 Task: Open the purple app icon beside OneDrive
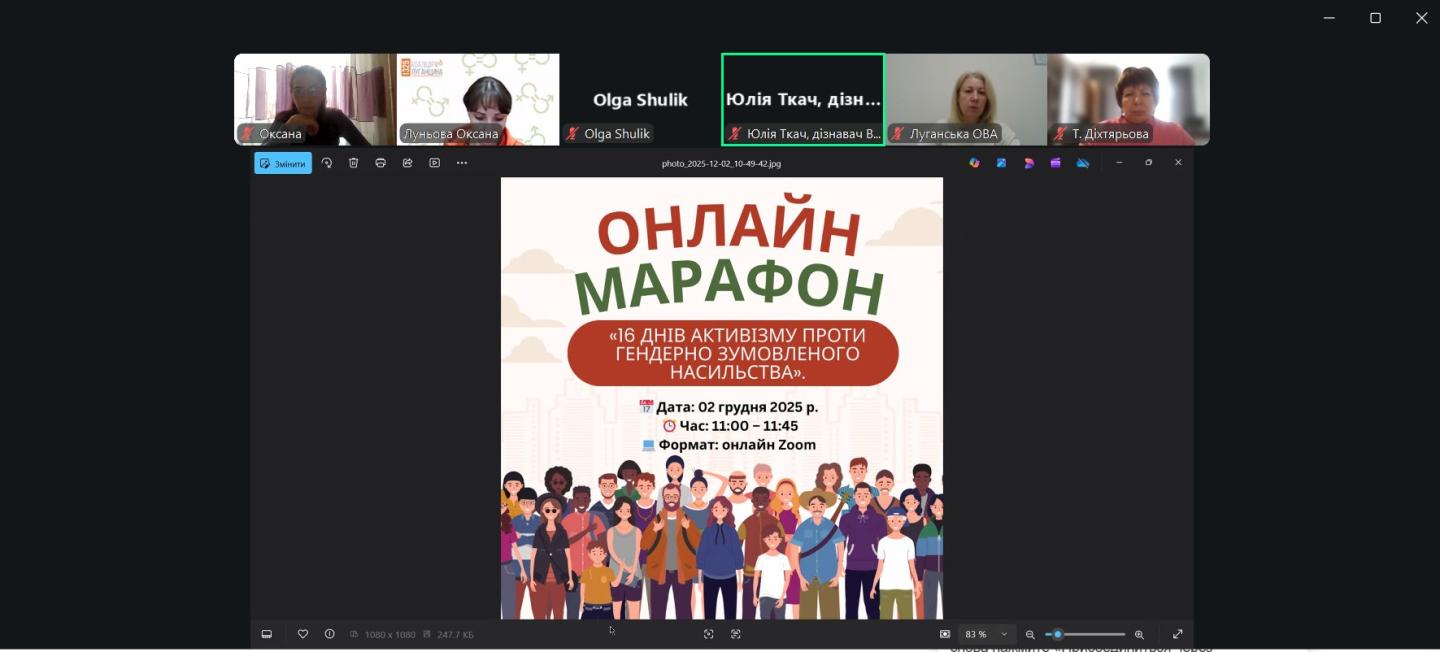point(1055,163)
